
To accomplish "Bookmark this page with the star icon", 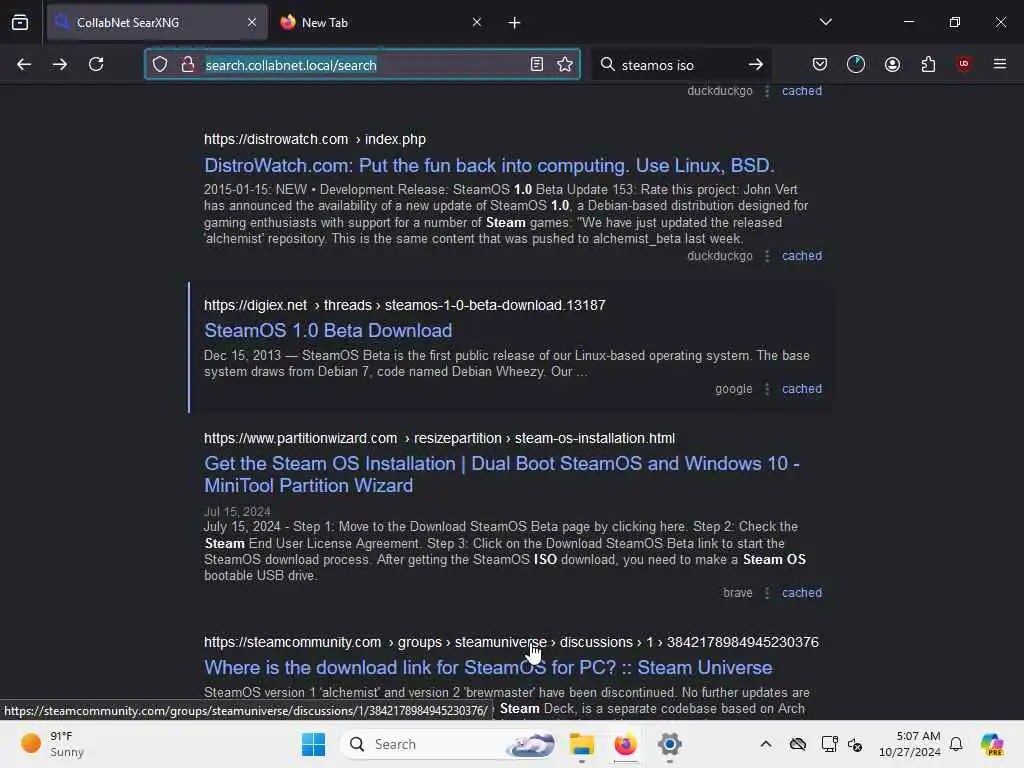I will [x=565, y=64].
